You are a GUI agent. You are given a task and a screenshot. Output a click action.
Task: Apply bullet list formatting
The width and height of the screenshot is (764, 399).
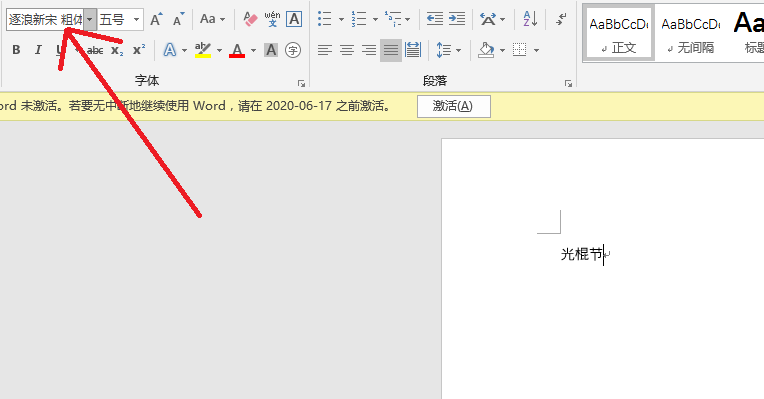325,19
